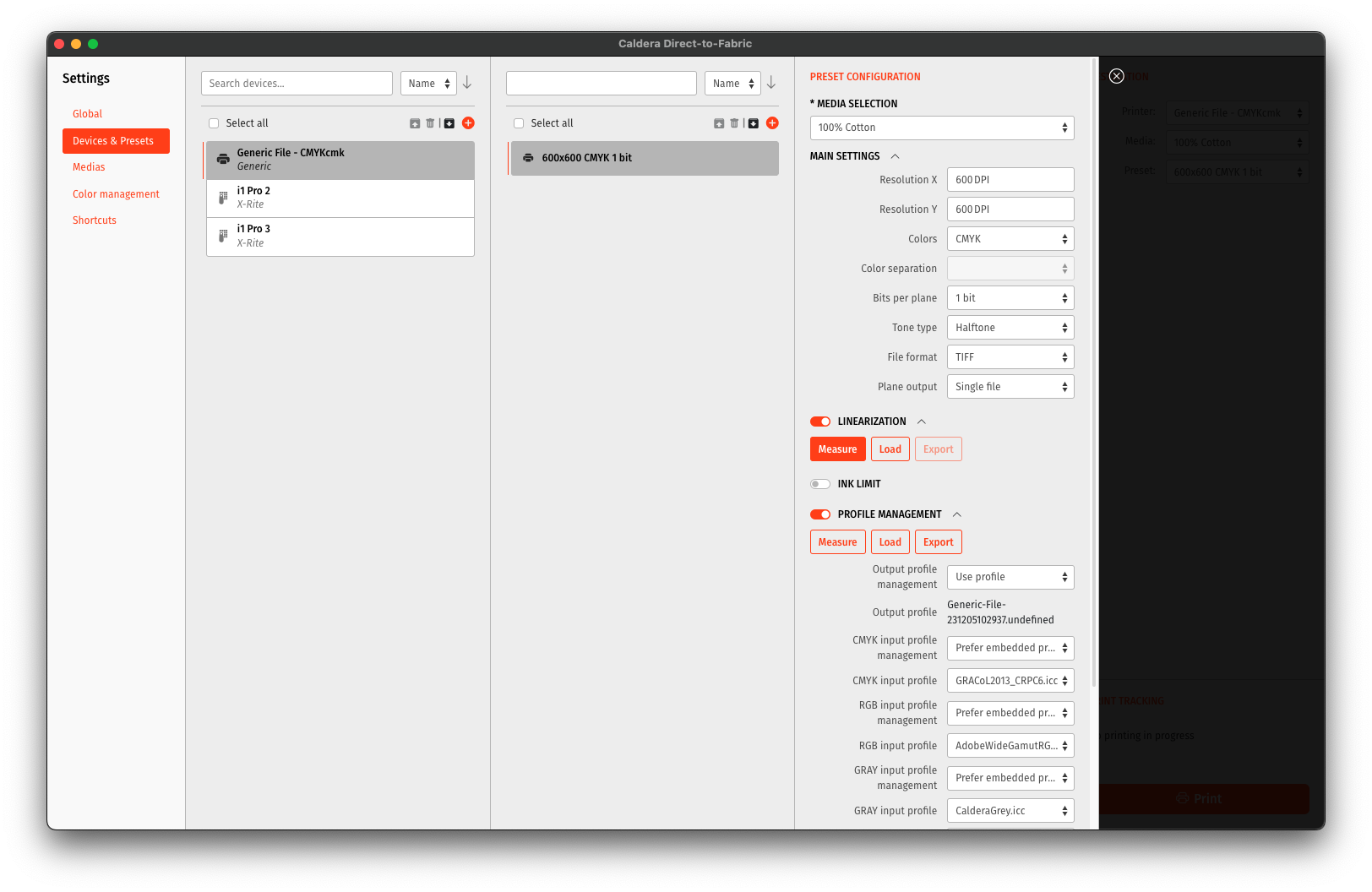Go to the Medias settings section
Screen dimensions: 1372x892
[89, 167]
